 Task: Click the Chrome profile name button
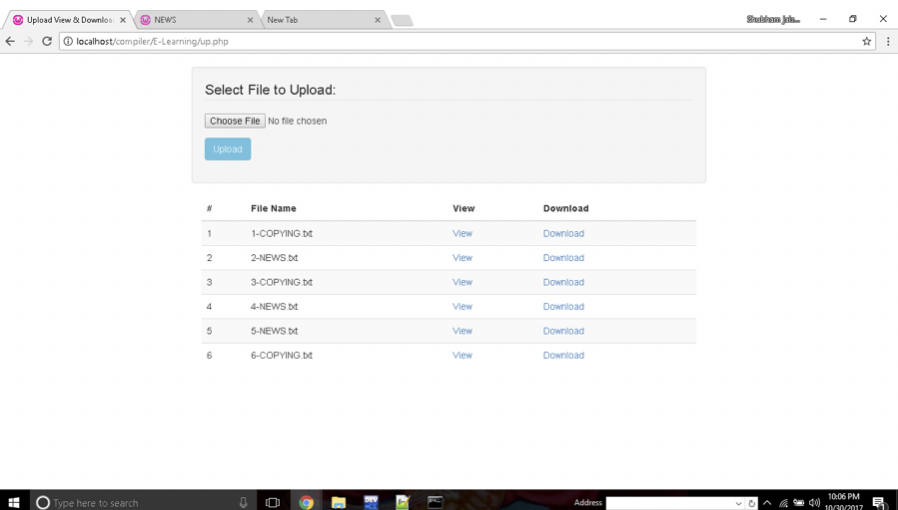pos(773,19)
